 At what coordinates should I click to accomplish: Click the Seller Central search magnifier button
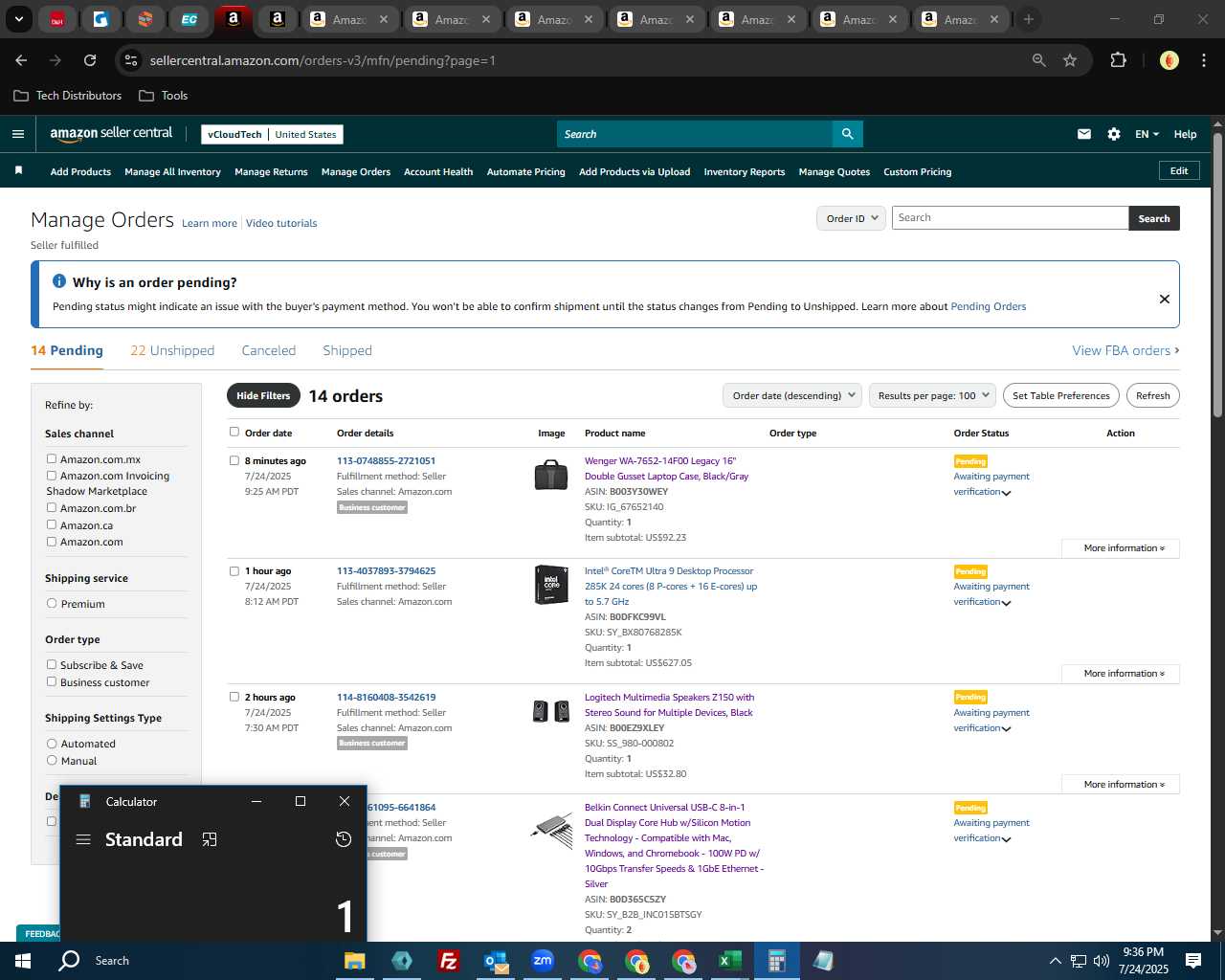847,134
